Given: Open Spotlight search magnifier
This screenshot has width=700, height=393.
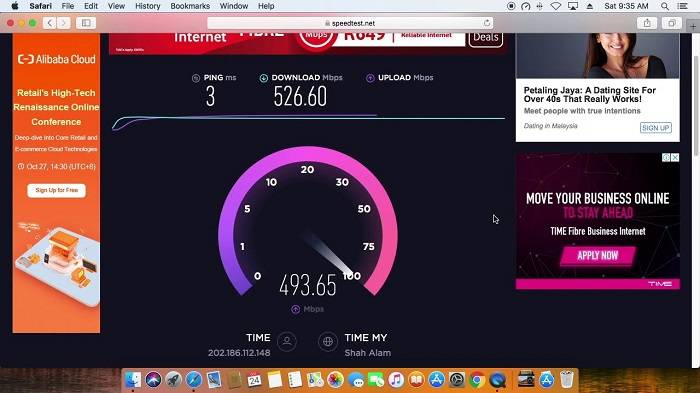Looking at the screenshot, I should point(665,6).
